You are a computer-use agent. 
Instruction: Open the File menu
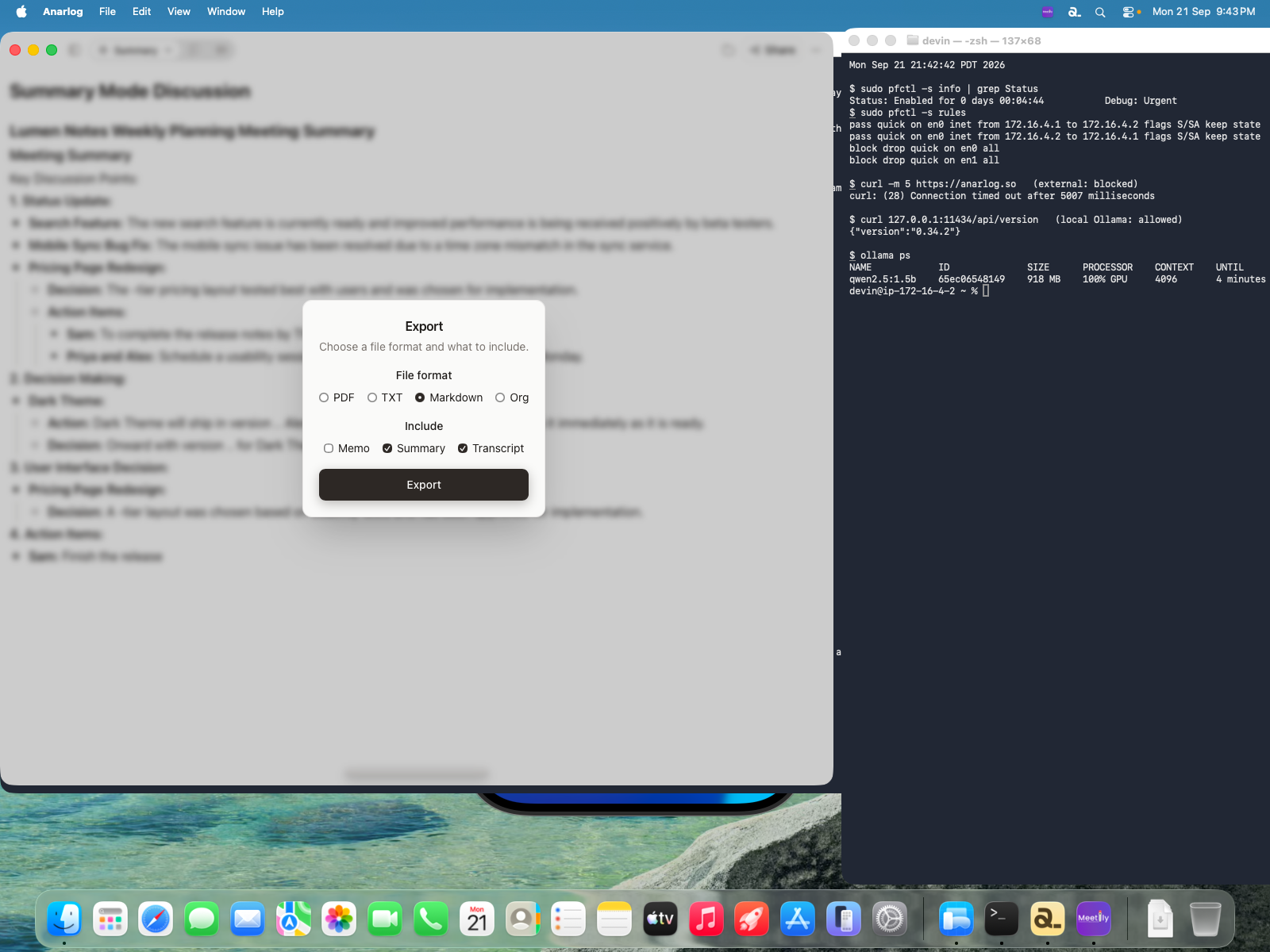click(107, 11)
